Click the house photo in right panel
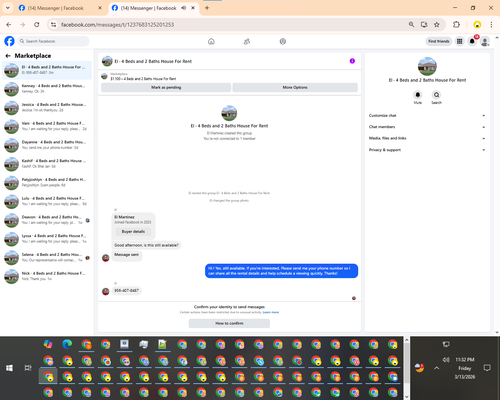This screenshot has height=400, width=500. tap(427, 66)
